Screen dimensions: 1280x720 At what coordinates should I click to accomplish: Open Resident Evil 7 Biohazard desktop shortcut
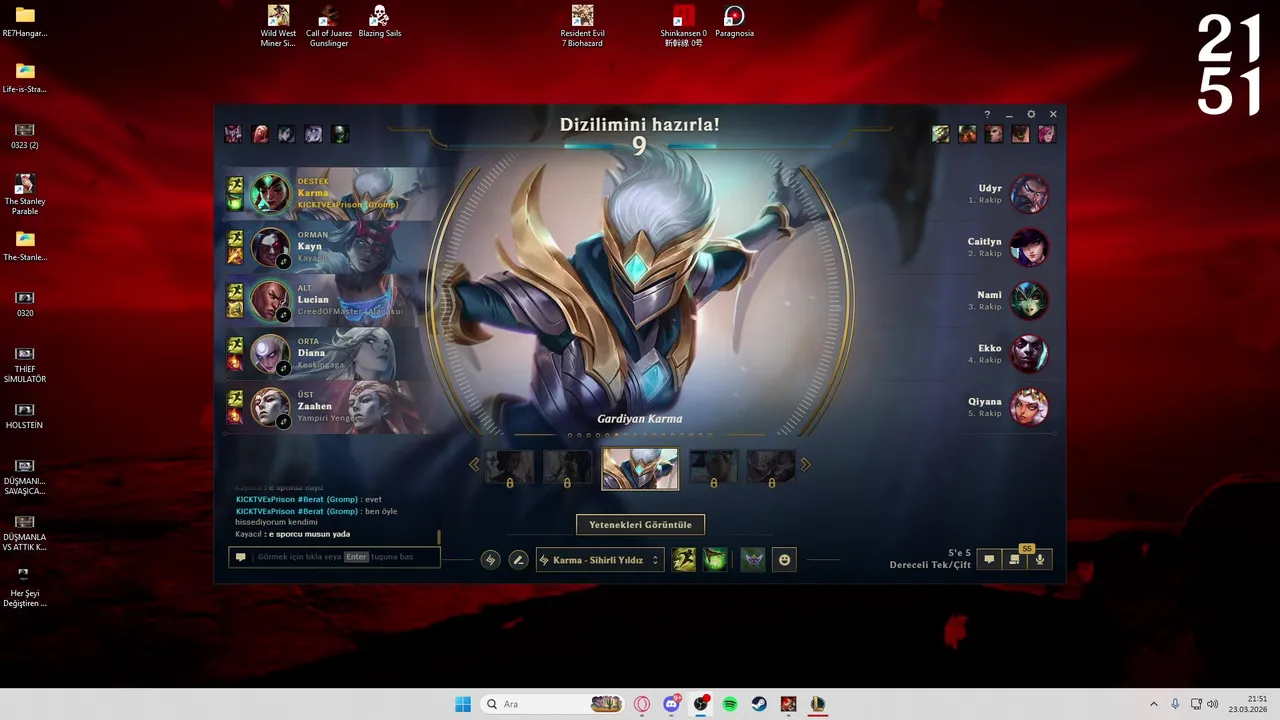582,27
